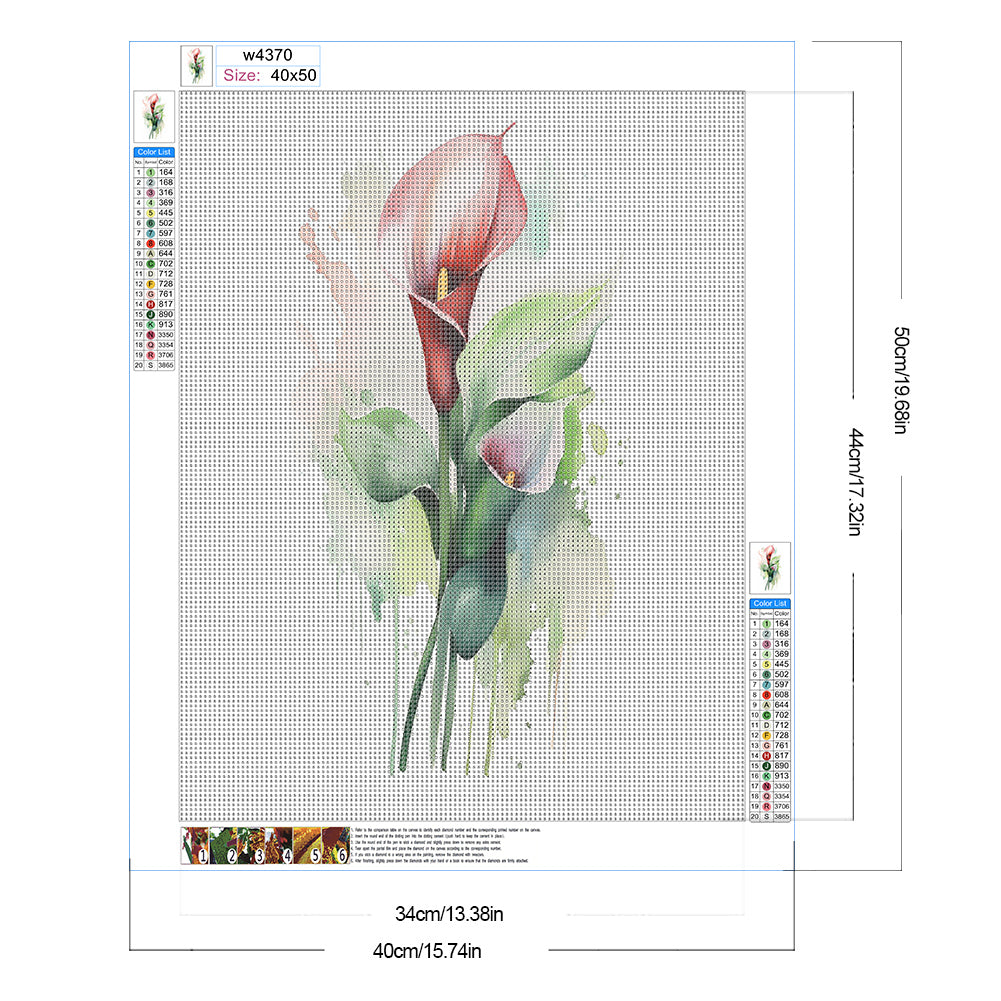Viewport: 1001px width, 1001px height.
Task: Select color 890 symbol J in left list
Action: pyautogui.click(x=151, y=315)
